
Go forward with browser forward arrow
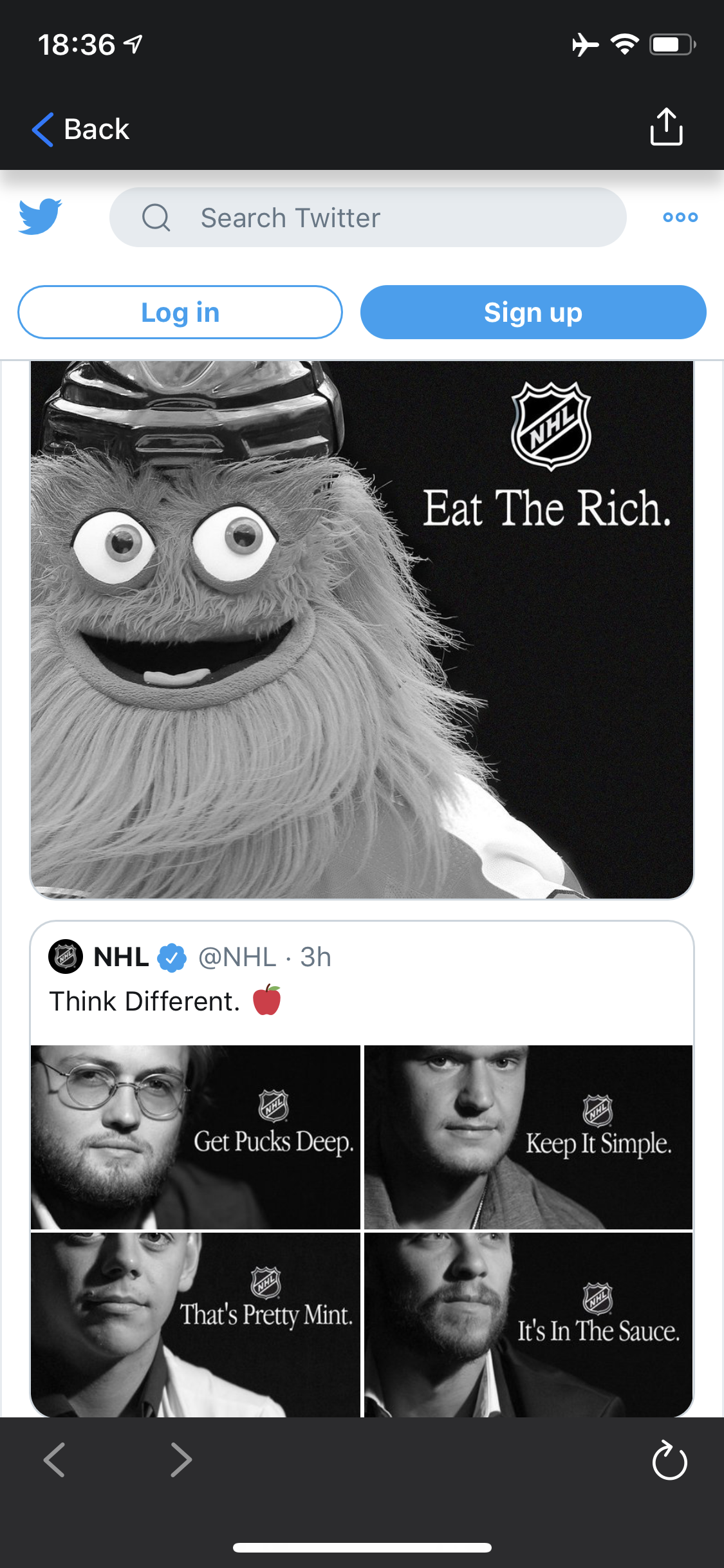pos(181,1459)
